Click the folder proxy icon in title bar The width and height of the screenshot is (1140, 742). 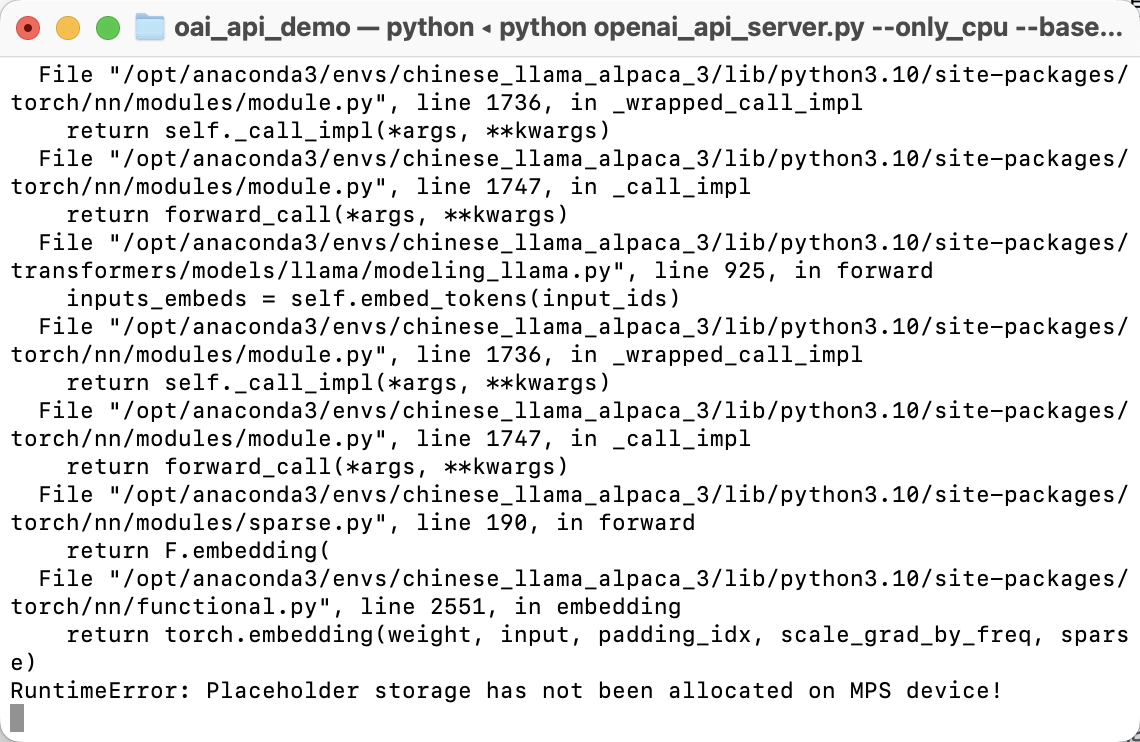[149, 27]
